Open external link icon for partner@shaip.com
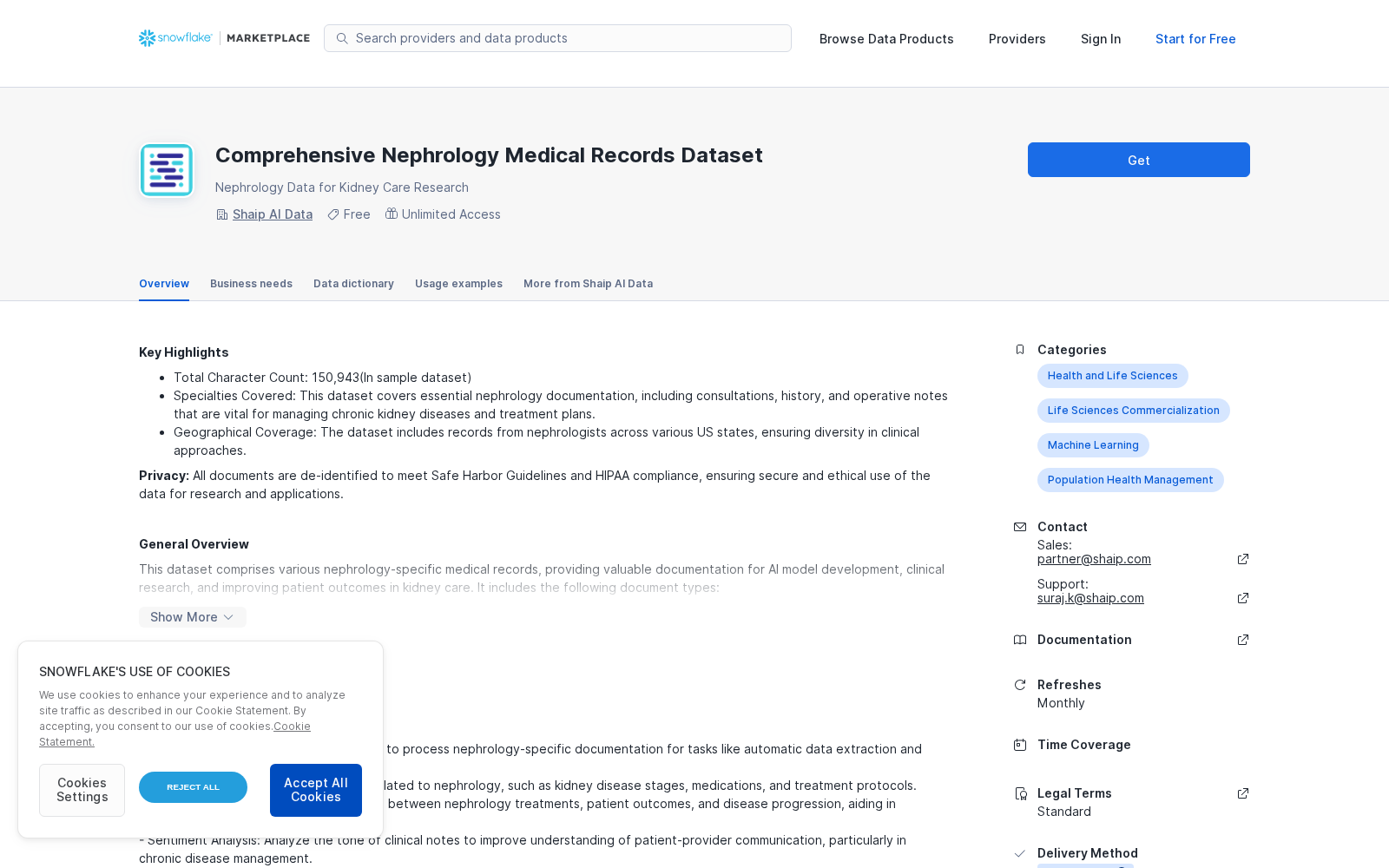 tap(1243, 559)
